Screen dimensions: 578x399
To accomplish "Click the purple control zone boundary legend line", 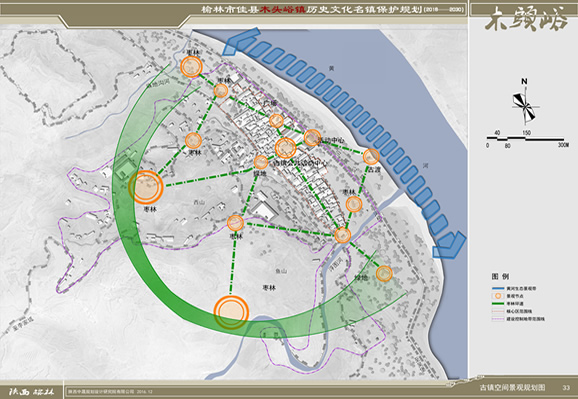I will pyautogui.click(x=498, y=319).
